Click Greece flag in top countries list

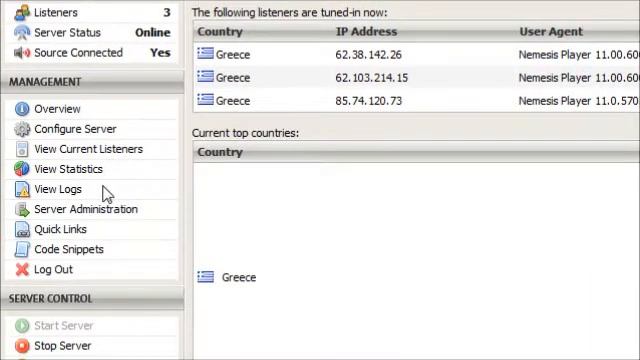205,277
